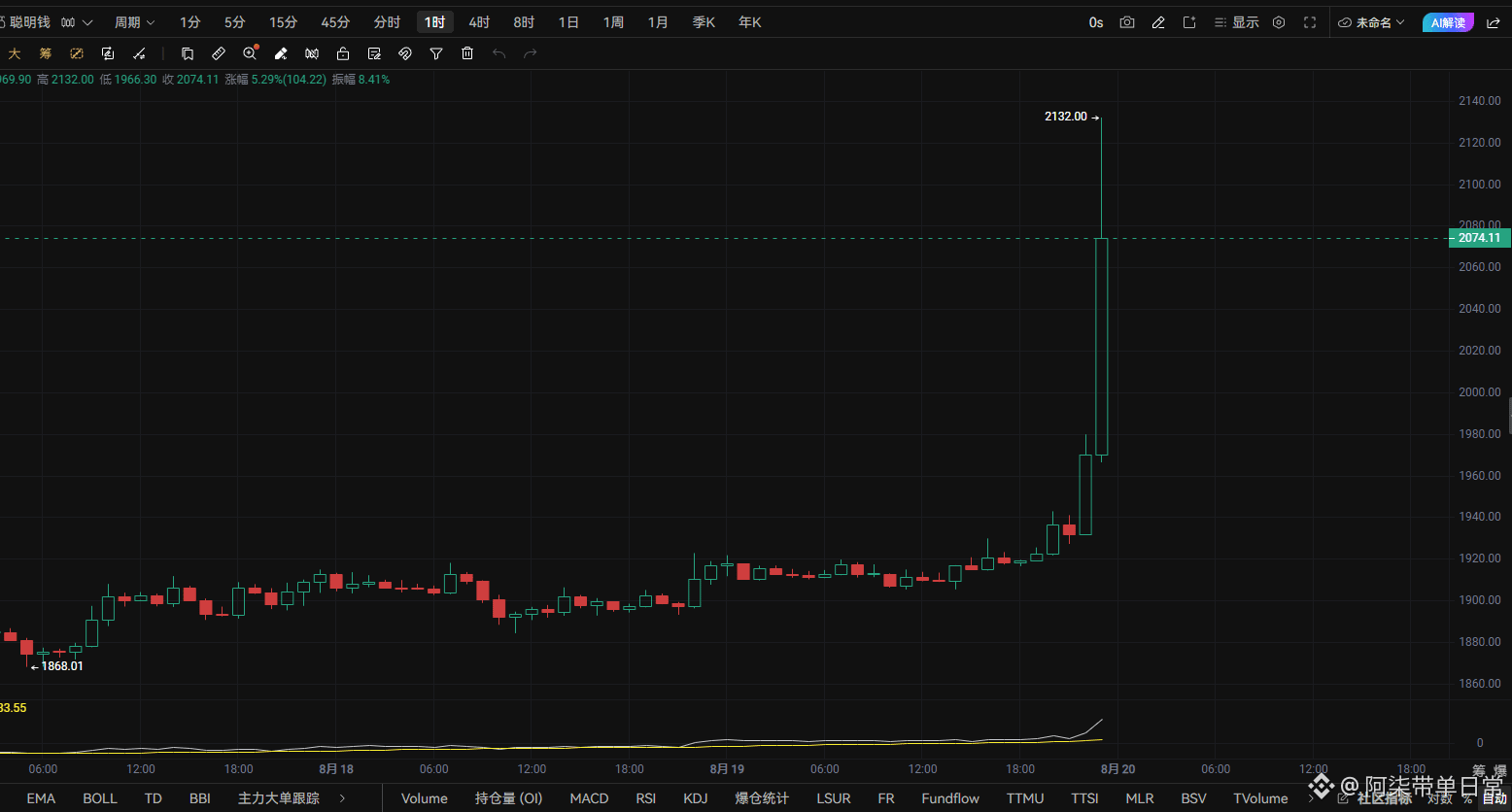Screen dimensions: 1512x812
Task: Click the candlestick pattern icon
Action: point(312,53)
